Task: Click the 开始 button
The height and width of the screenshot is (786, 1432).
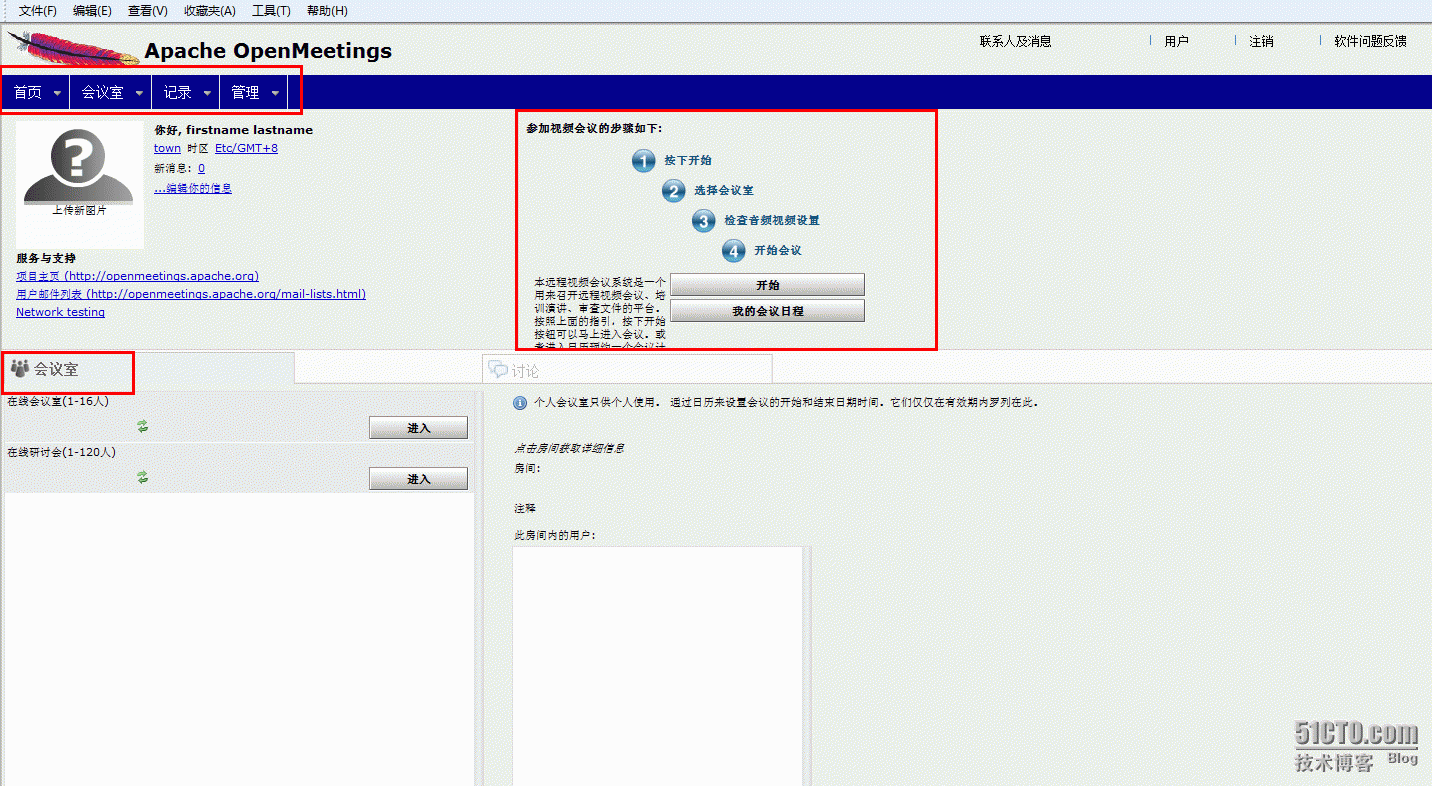Action: 767,285
